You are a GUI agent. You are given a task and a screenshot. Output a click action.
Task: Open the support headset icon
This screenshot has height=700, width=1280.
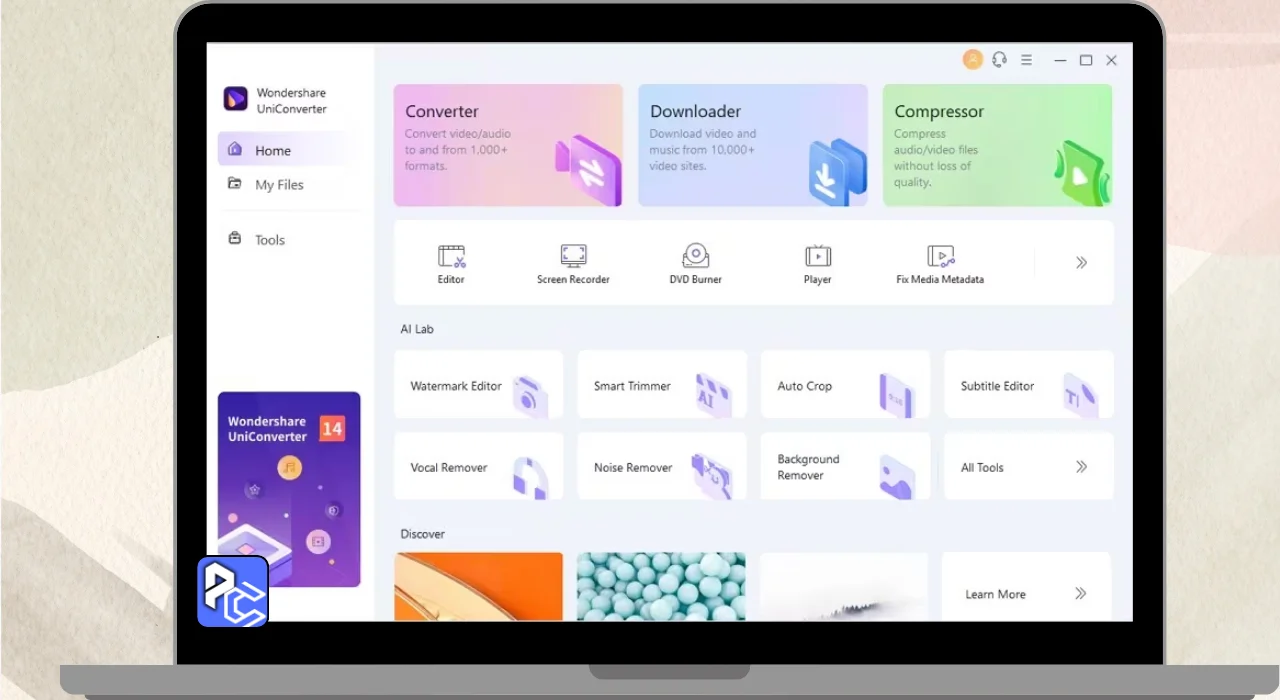999,60
